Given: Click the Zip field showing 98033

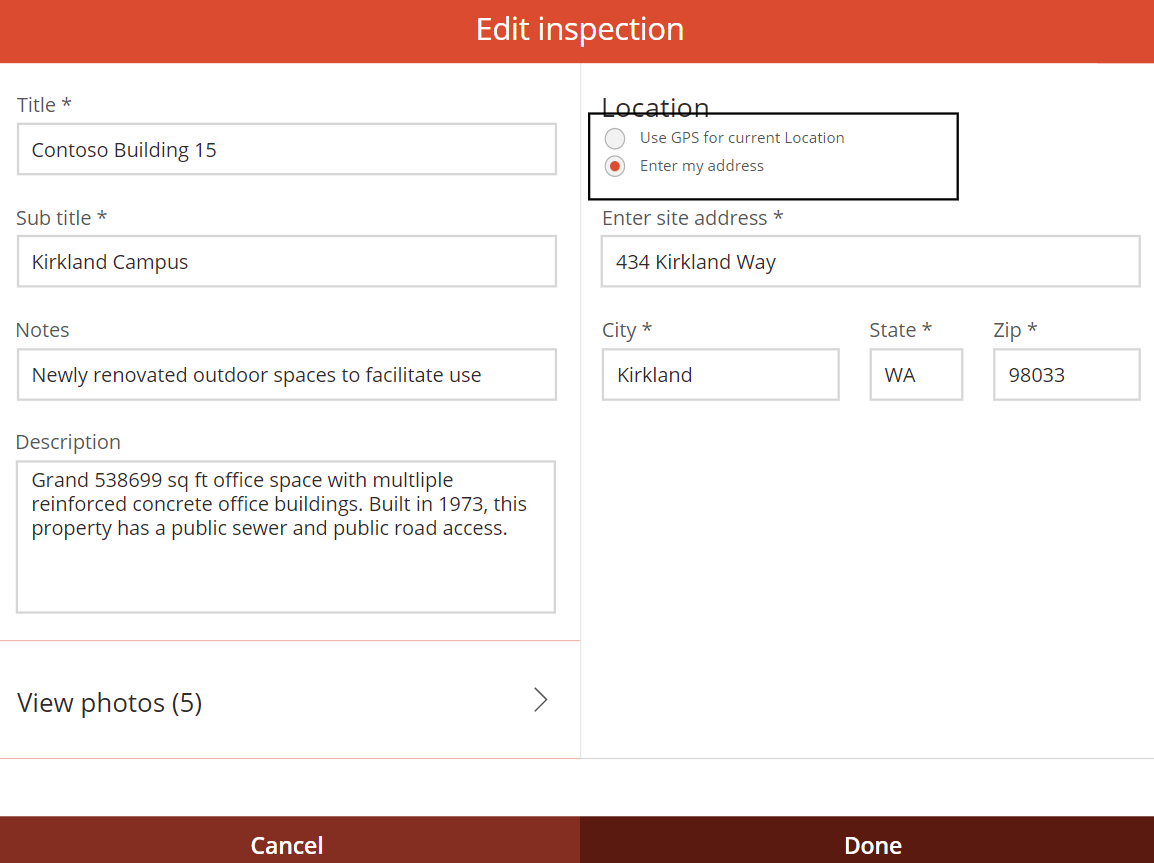Looking at the screenshot, I should [1066, 374].
